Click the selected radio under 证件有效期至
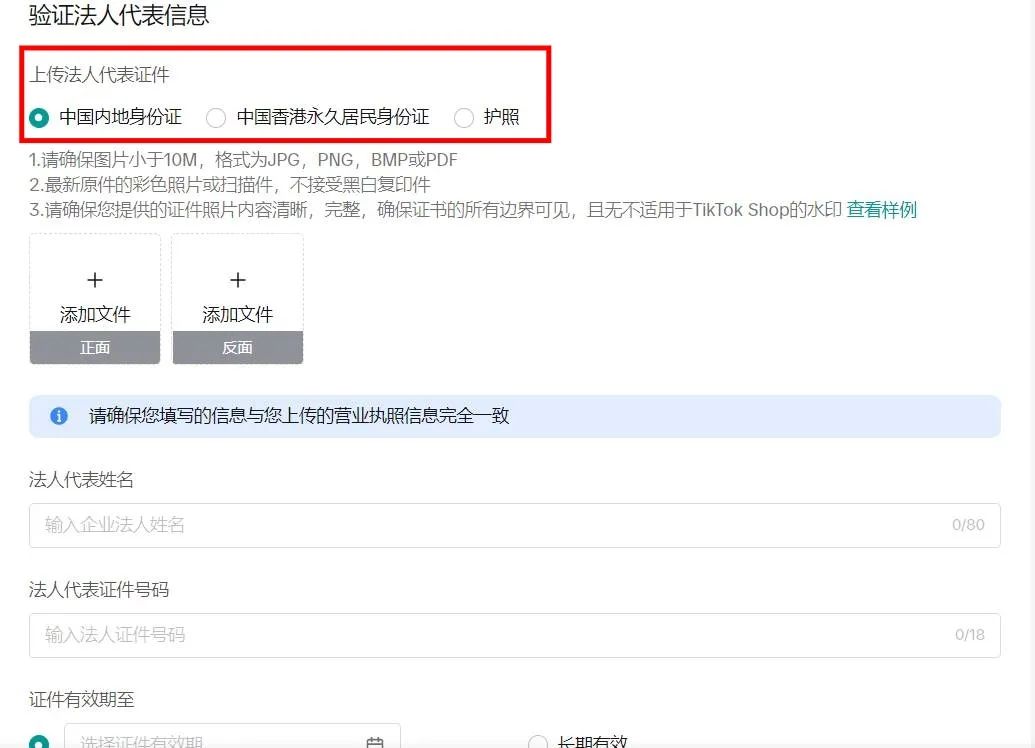The width and height of the screenshot is (1035, 748). pos(40,744)
